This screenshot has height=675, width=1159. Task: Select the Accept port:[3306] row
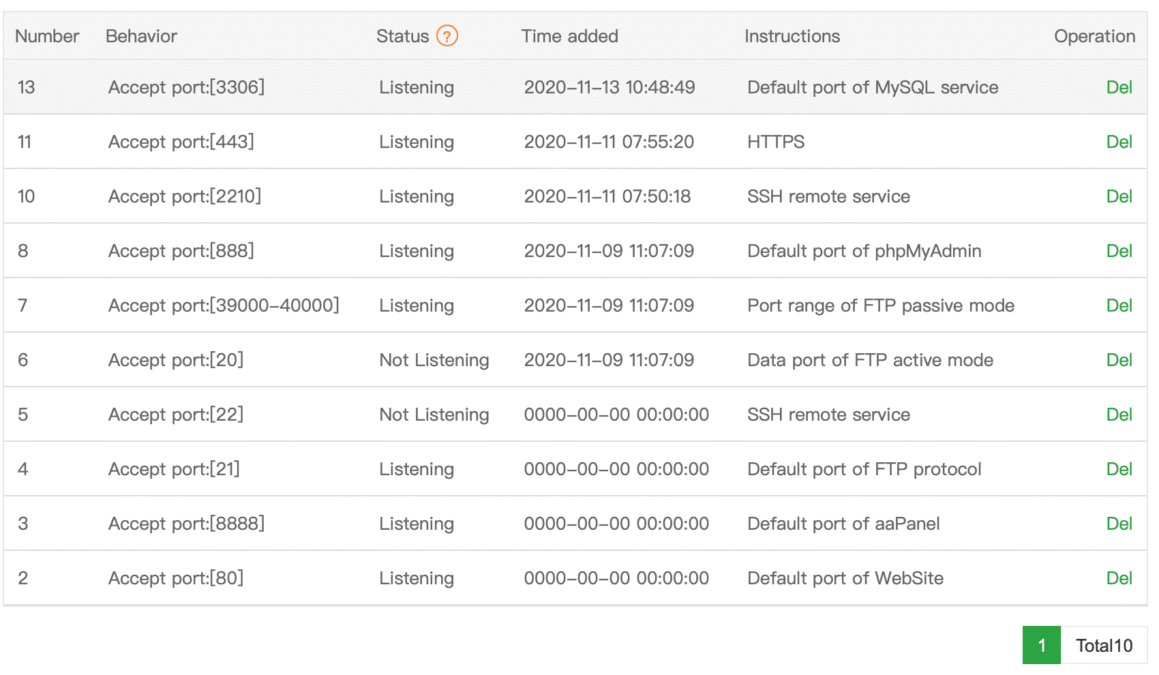[x=186, y=87]
